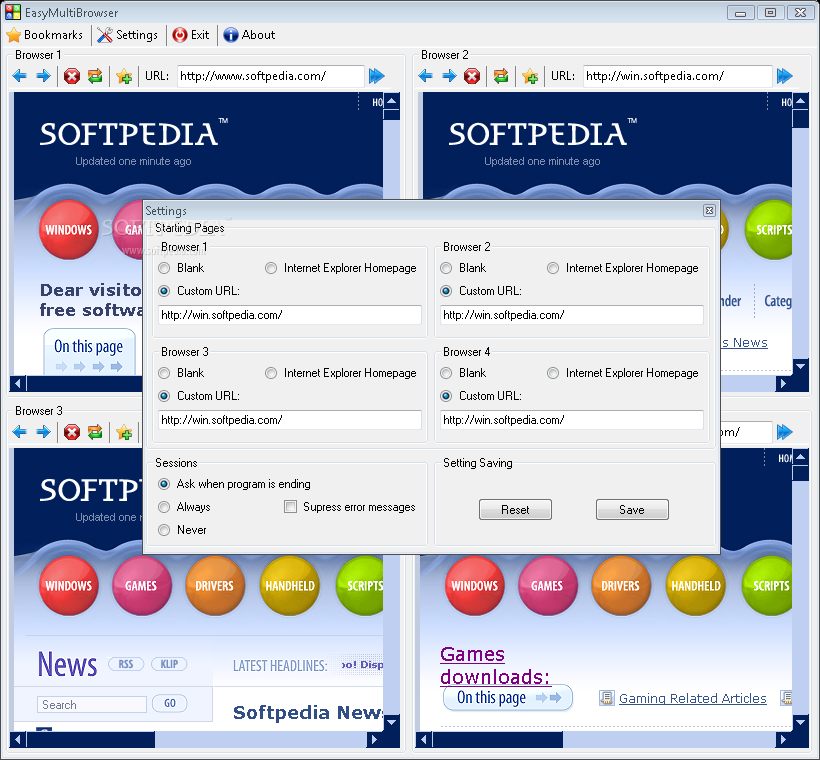Click the Forward arrow in Browser 1
The height and width of the screenshot is (760, 820).
tap(43, 76)
